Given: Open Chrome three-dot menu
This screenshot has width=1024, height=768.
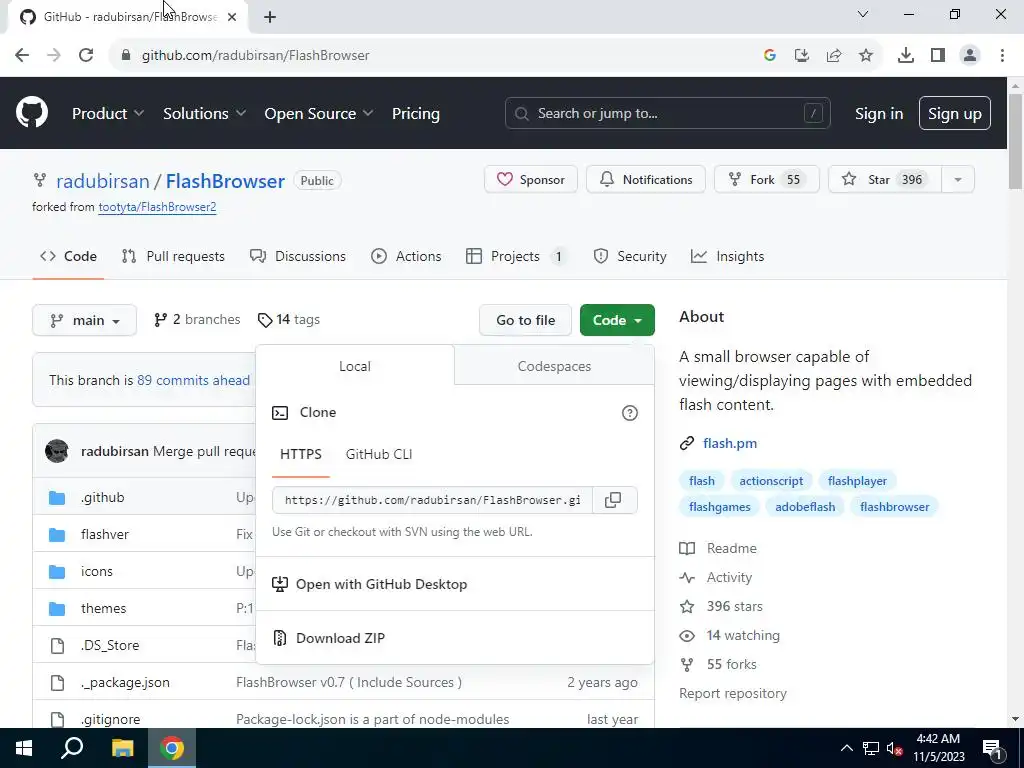Looking at the screenshot, I should [1002, 56].
